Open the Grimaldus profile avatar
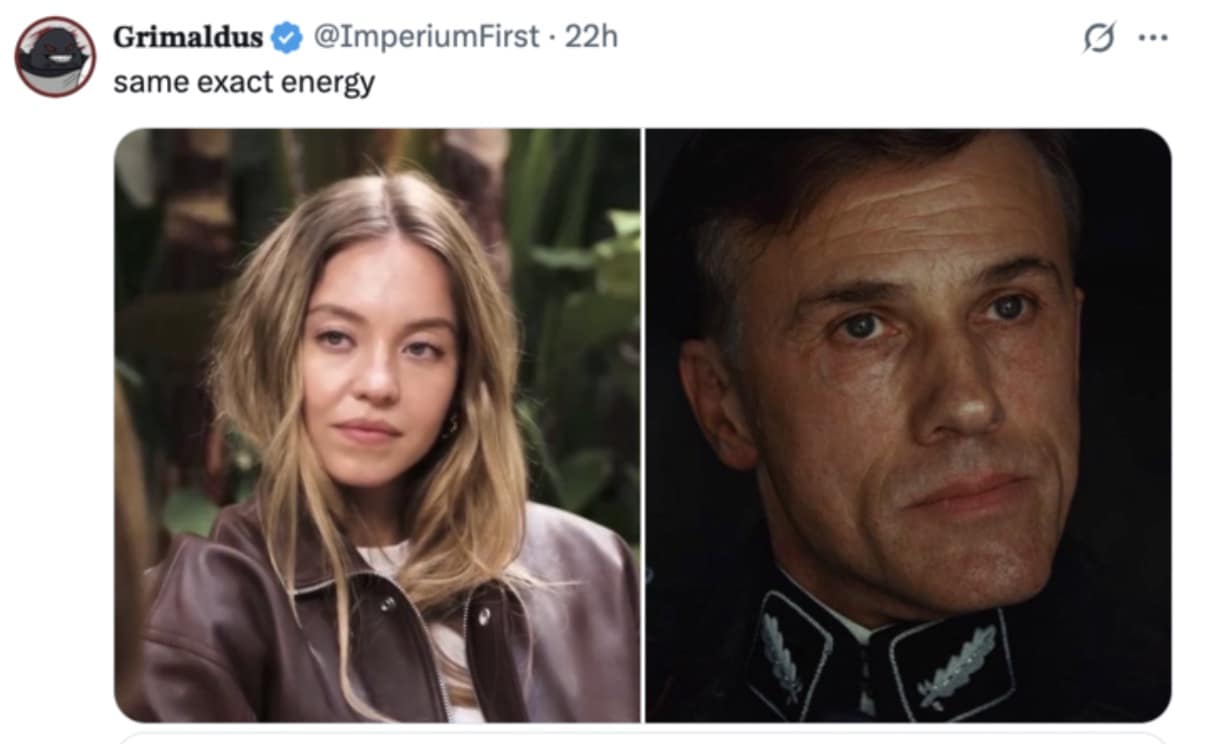Image resolution: width=1224 pixels, height=744 pixels. pyautogui.click(x=55, y=56)
